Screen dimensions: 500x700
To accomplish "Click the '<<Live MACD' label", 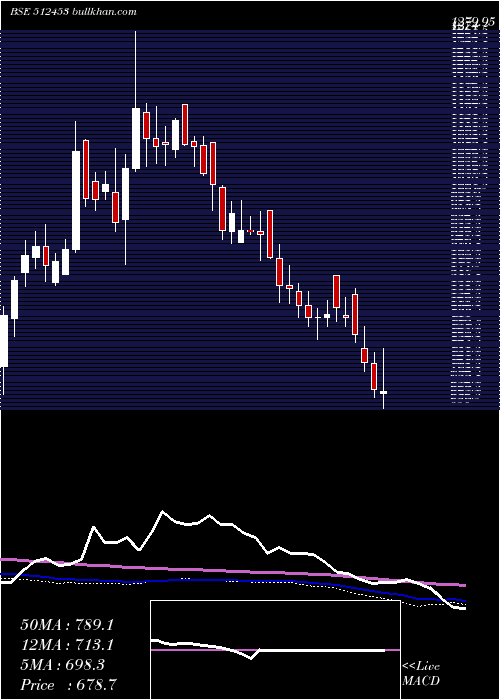I will [421, 673].
